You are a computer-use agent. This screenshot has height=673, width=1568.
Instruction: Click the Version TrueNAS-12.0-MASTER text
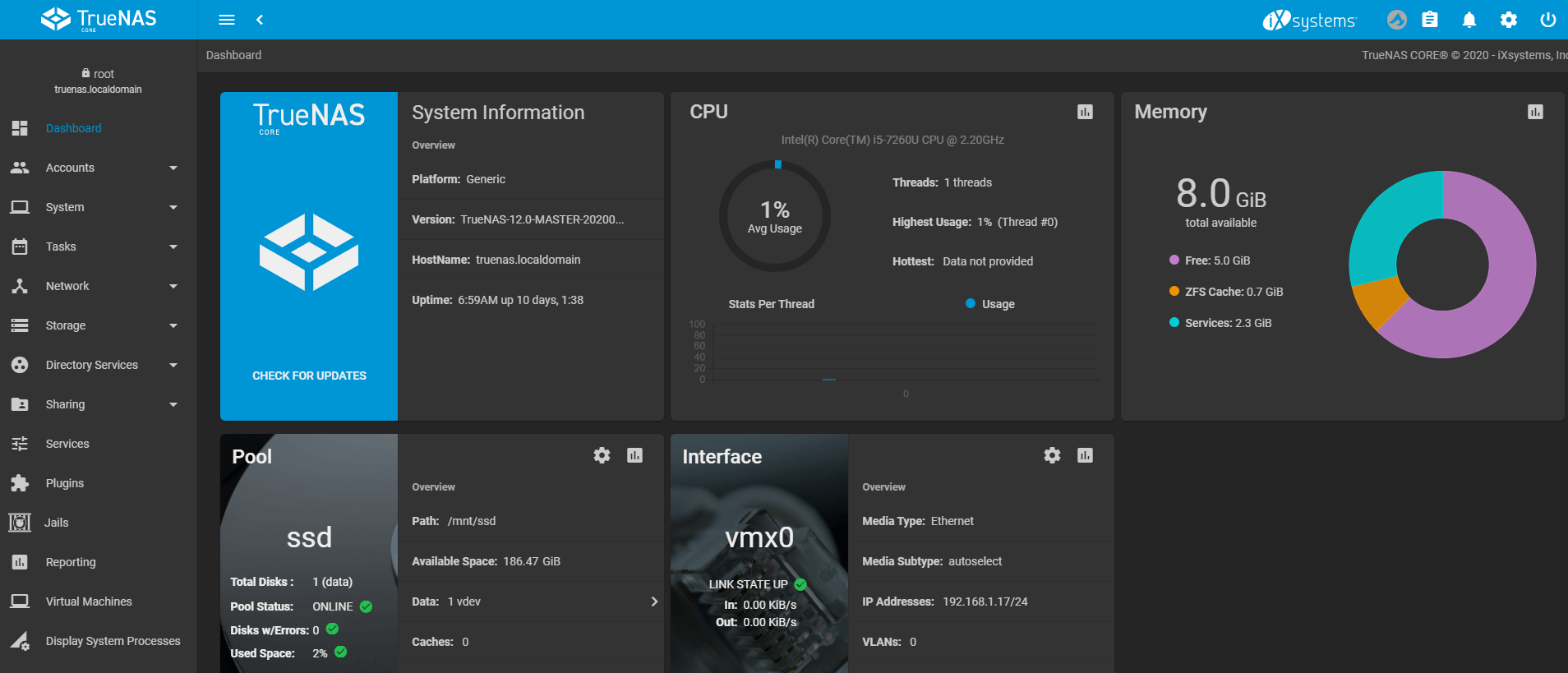click(518, 219)
